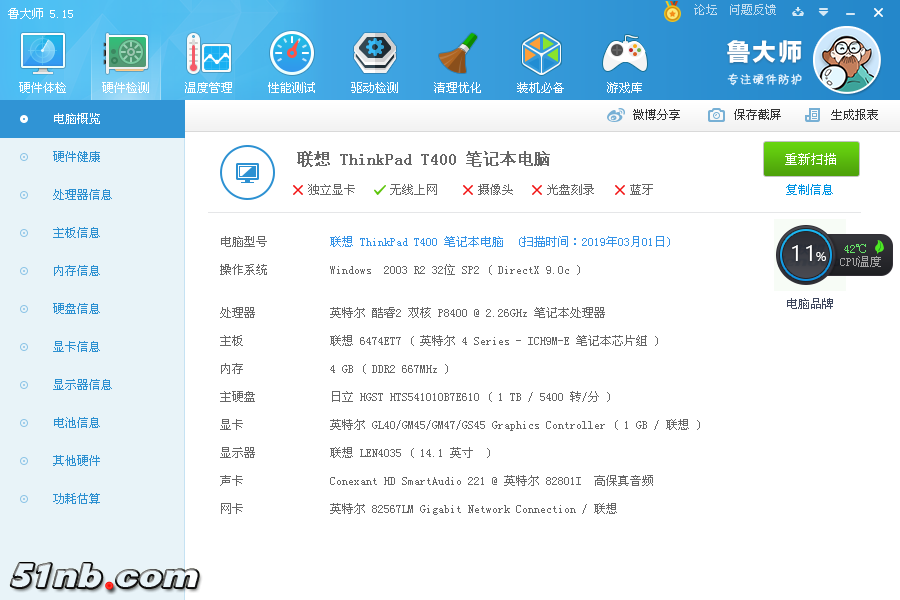Click 微博分享 to share on Weibo
The image size is (900, 600).
point(645,115)
